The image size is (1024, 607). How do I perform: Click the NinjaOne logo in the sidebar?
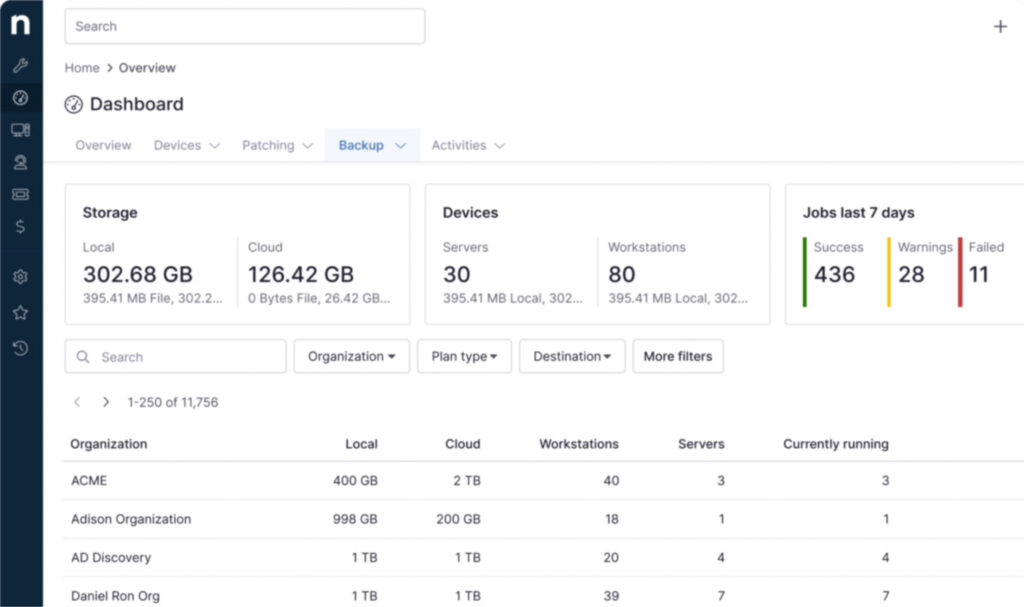(x=20, y=26)
